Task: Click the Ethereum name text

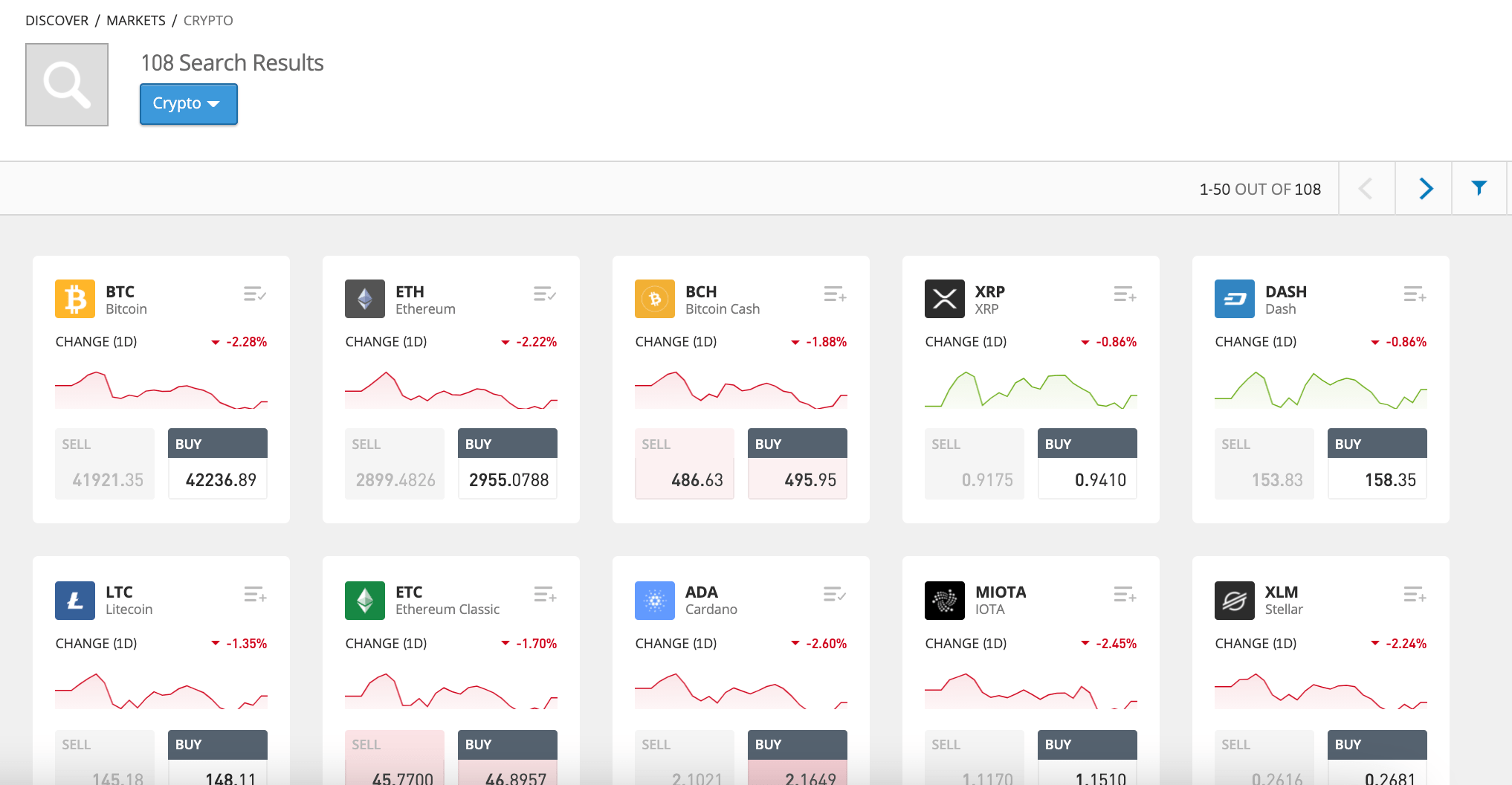Action: (x=425, y=309)
